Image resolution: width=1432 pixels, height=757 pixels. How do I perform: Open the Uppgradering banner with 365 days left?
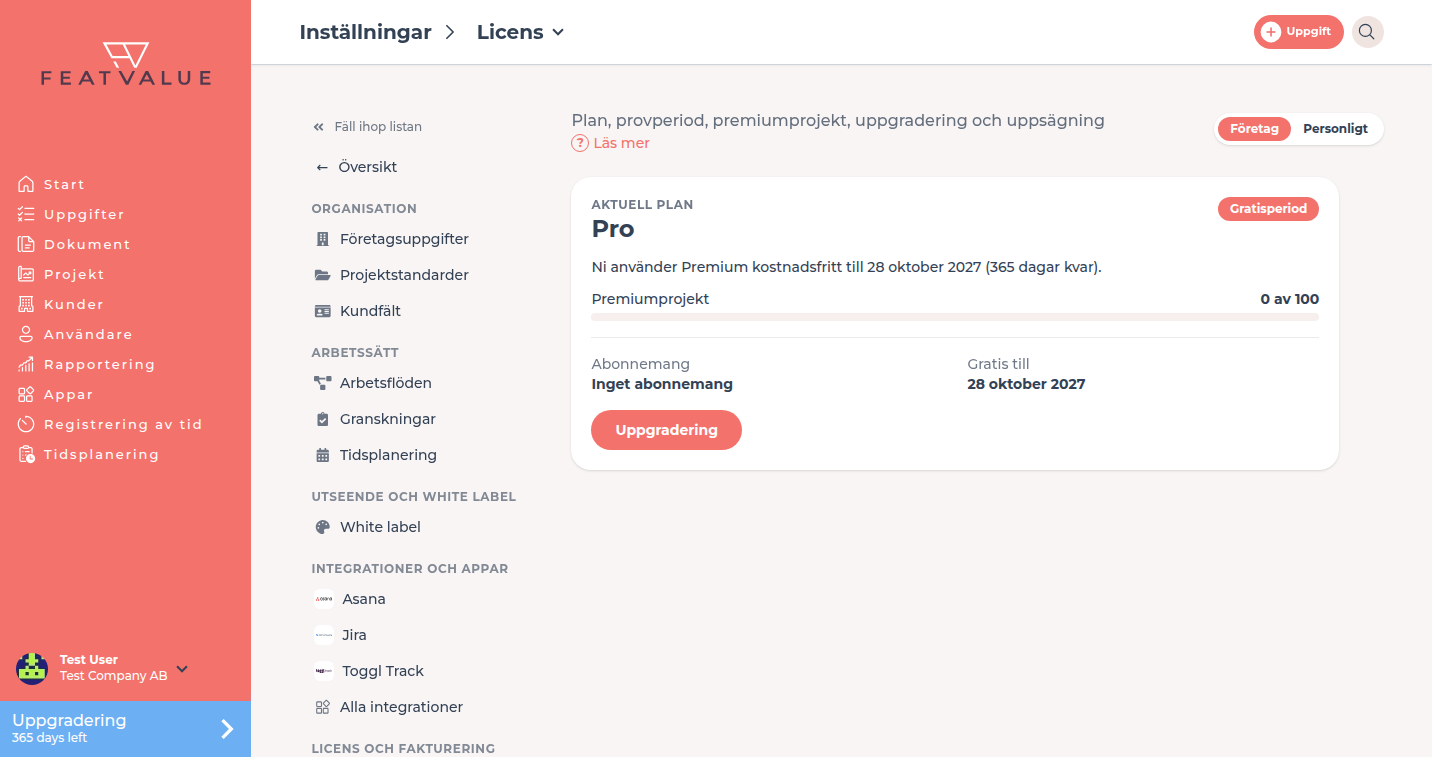pos(125,729)
